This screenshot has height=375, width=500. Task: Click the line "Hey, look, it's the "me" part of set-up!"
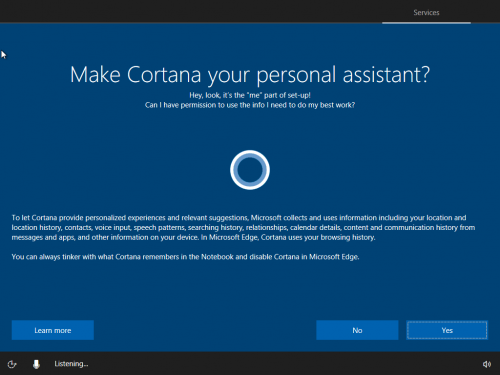(250, 95)
